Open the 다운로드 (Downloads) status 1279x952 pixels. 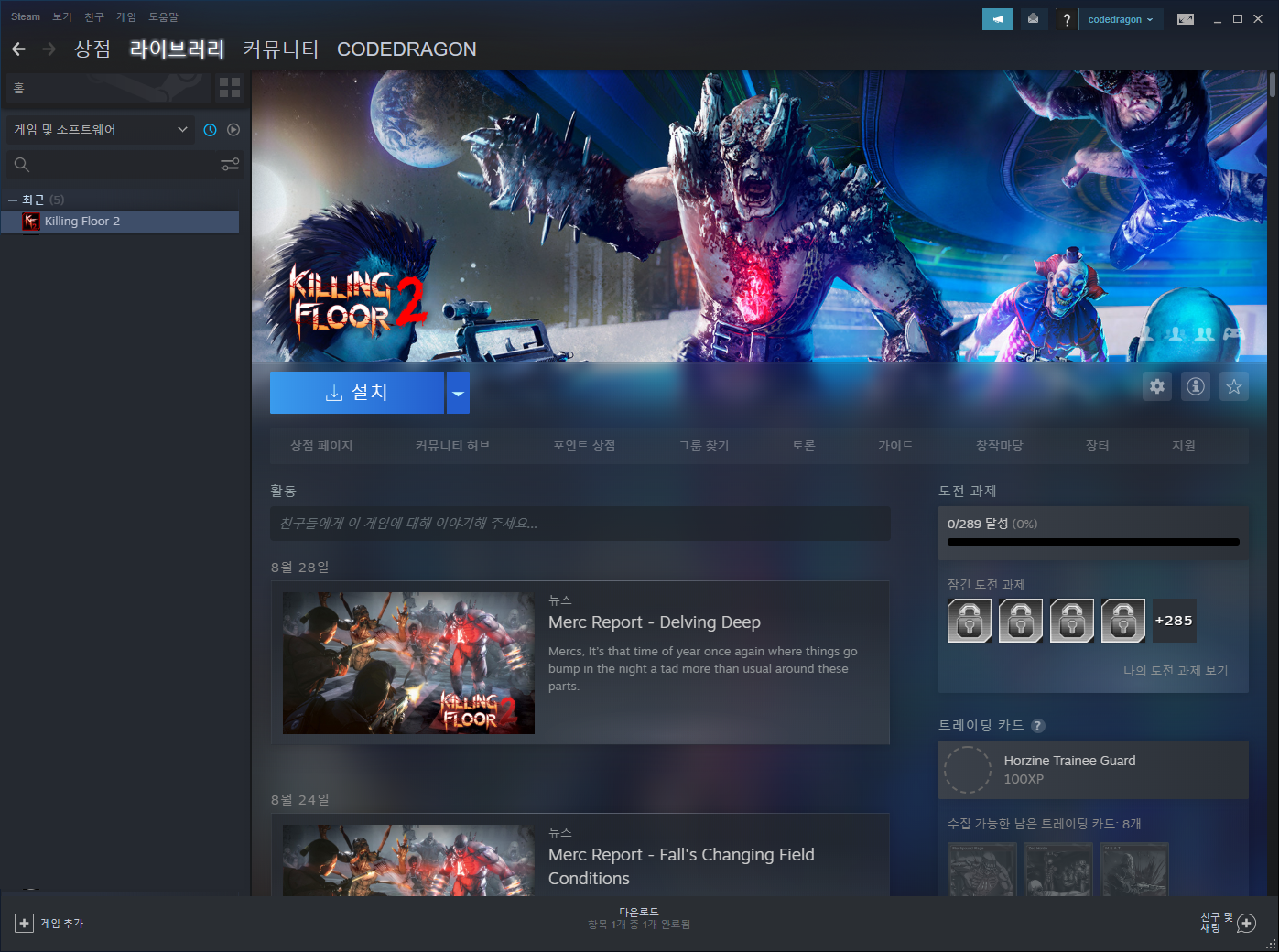(x=639, y=918)
